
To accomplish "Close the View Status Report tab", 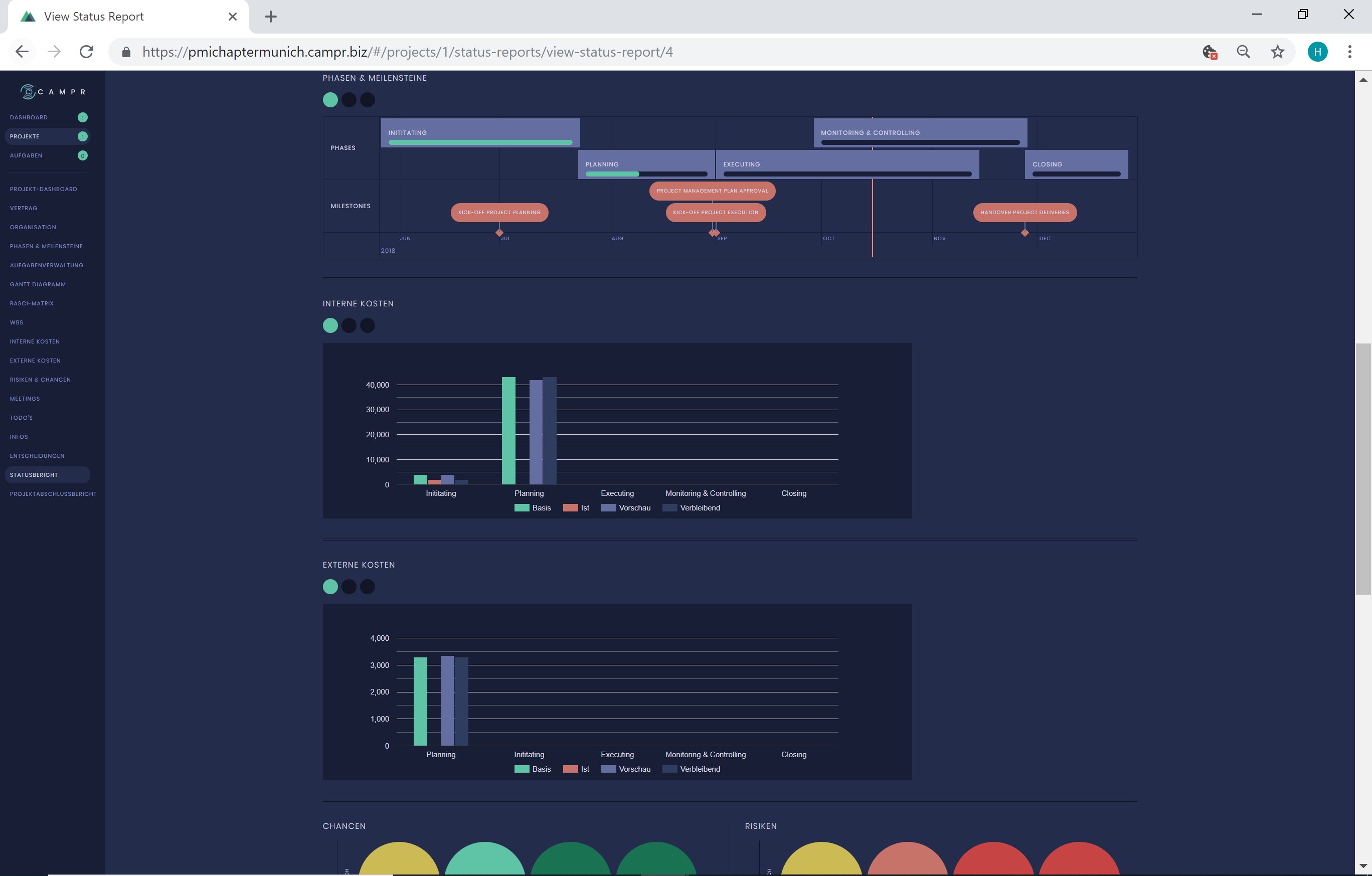I will (233, 17).
